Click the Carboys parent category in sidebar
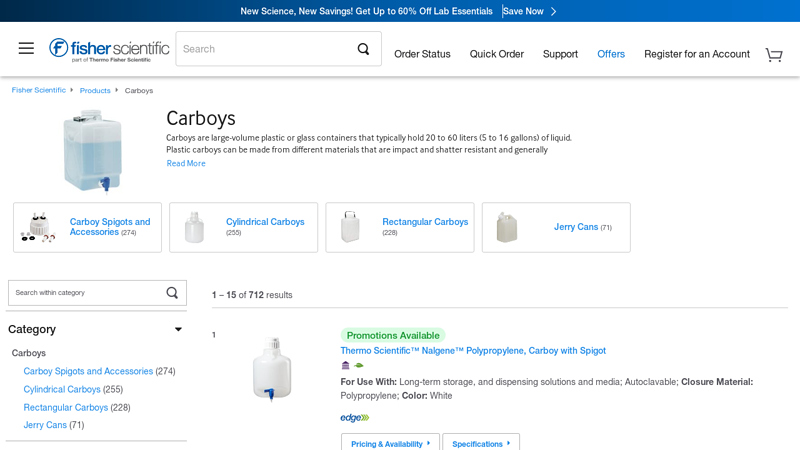This screenshot has height=450, width=800. [x=29, y=353]
